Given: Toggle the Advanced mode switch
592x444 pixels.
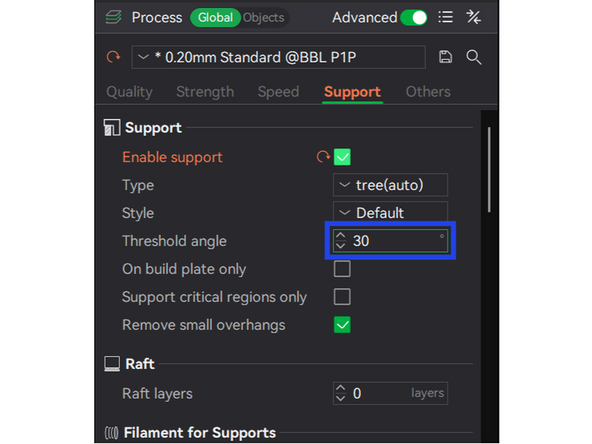Looking at the screenshot, I should click(414, 18).
